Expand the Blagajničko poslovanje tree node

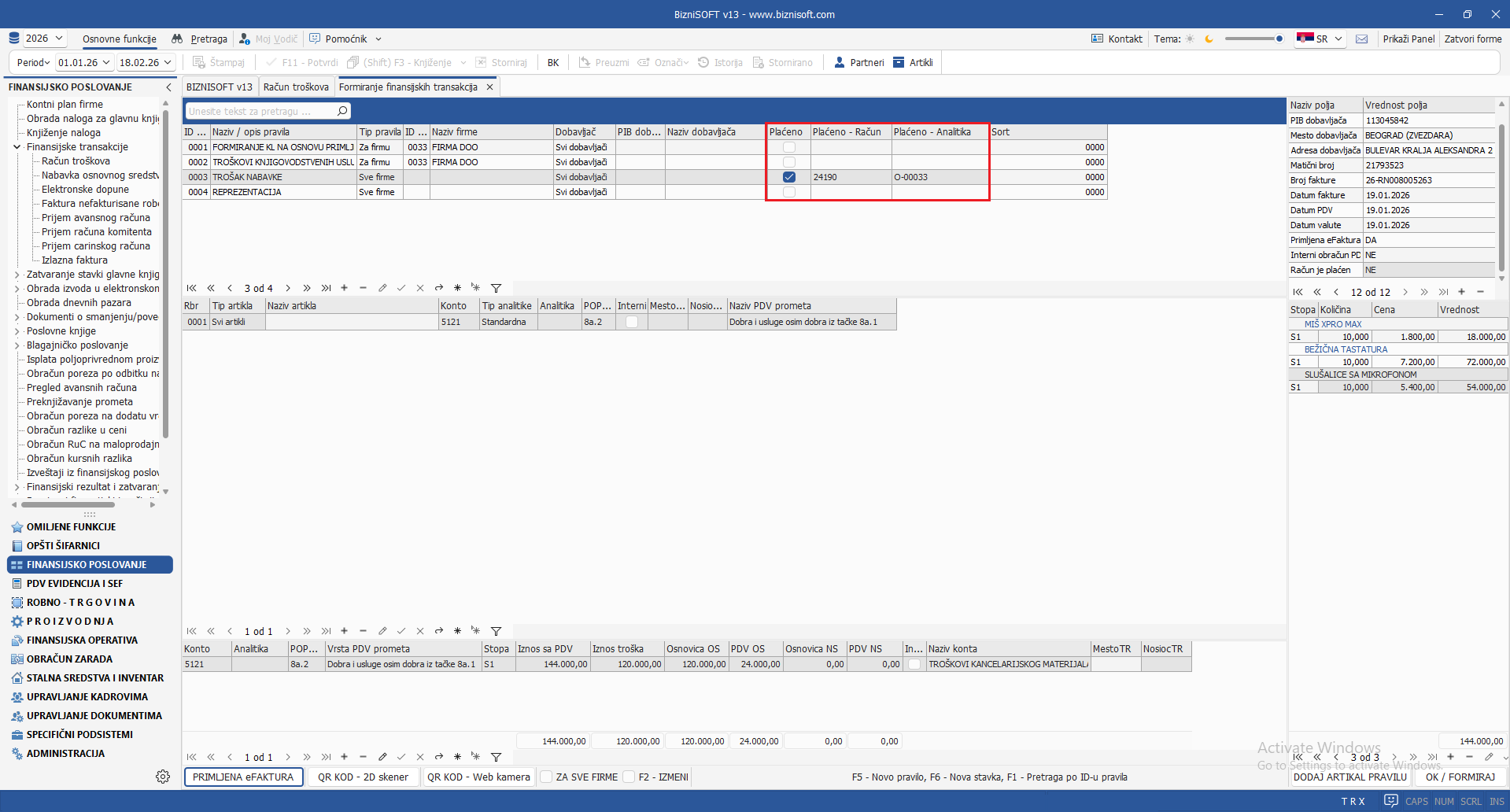17,345
